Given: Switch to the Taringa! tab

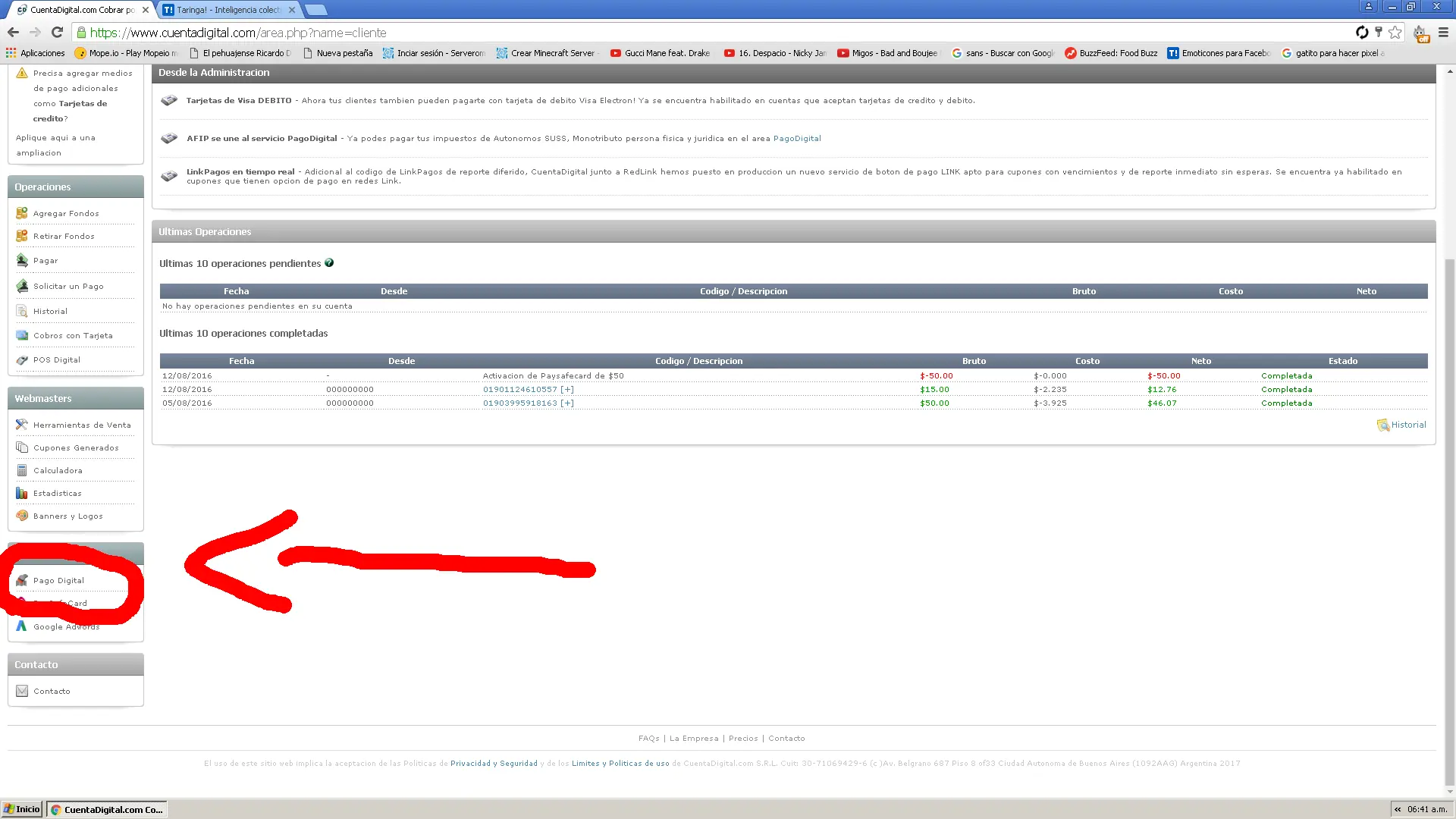Looking at the screenshot, I should (229, 10).
